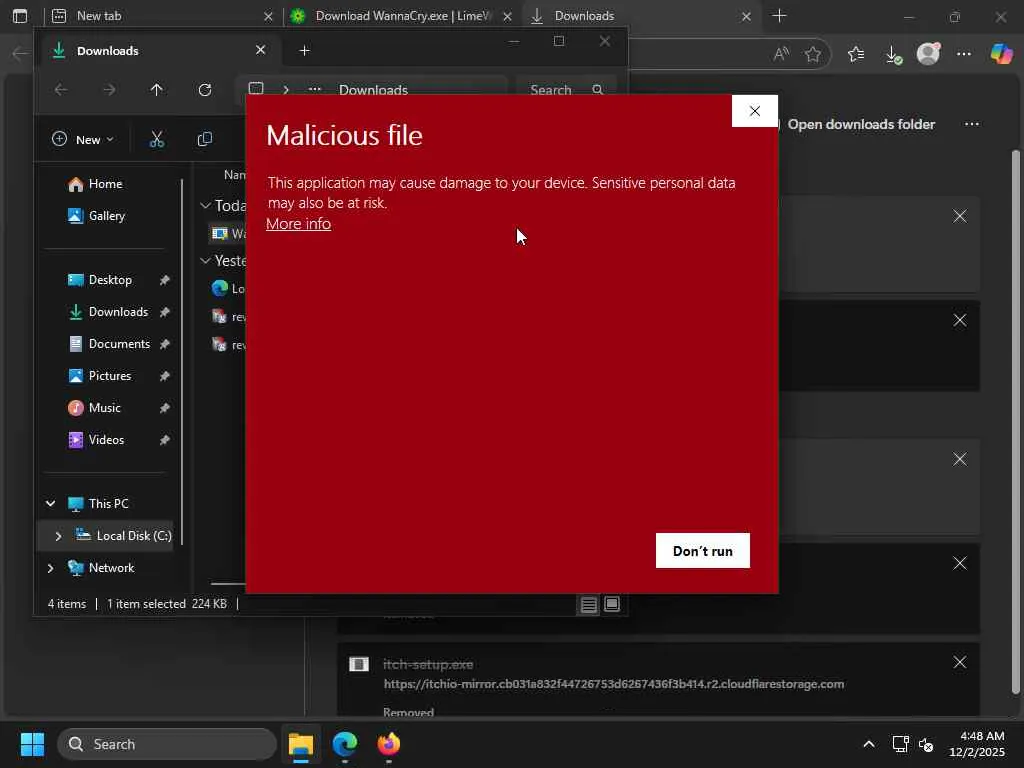Open Edge Favorites list icon

pos(856,54)
